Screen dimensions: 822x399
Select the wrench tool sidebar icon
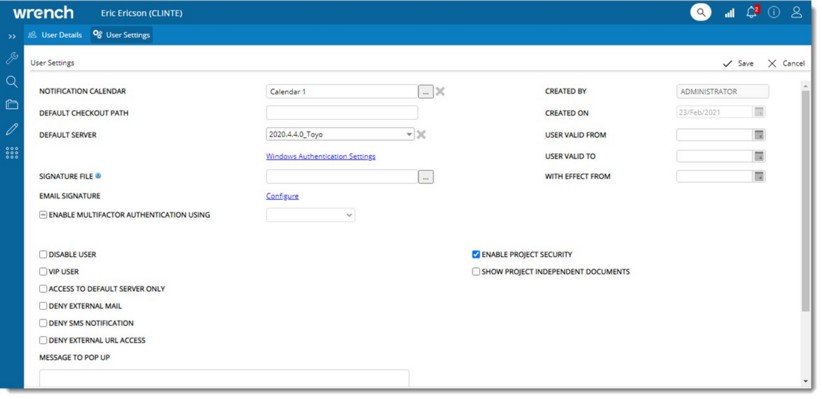point(12,58)
